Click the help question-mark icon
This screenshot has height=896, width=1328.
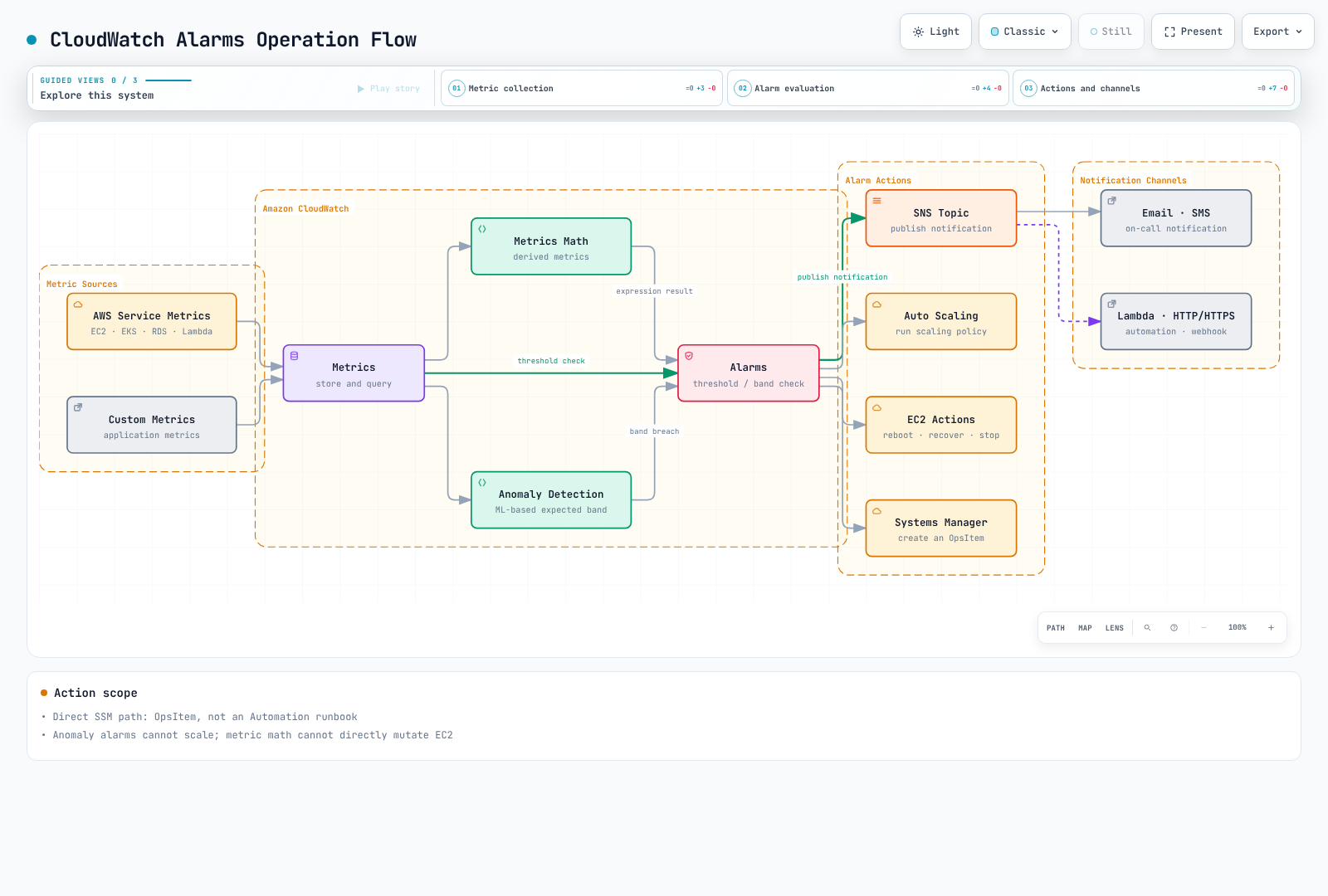click(x=1174, y=628)
